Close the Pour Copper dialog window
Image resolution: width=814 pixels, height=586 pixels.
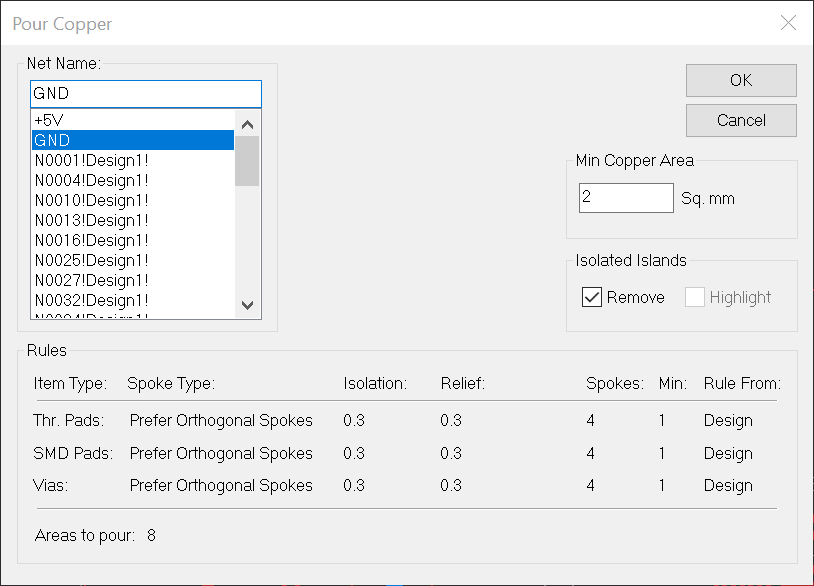coord(788,23)
